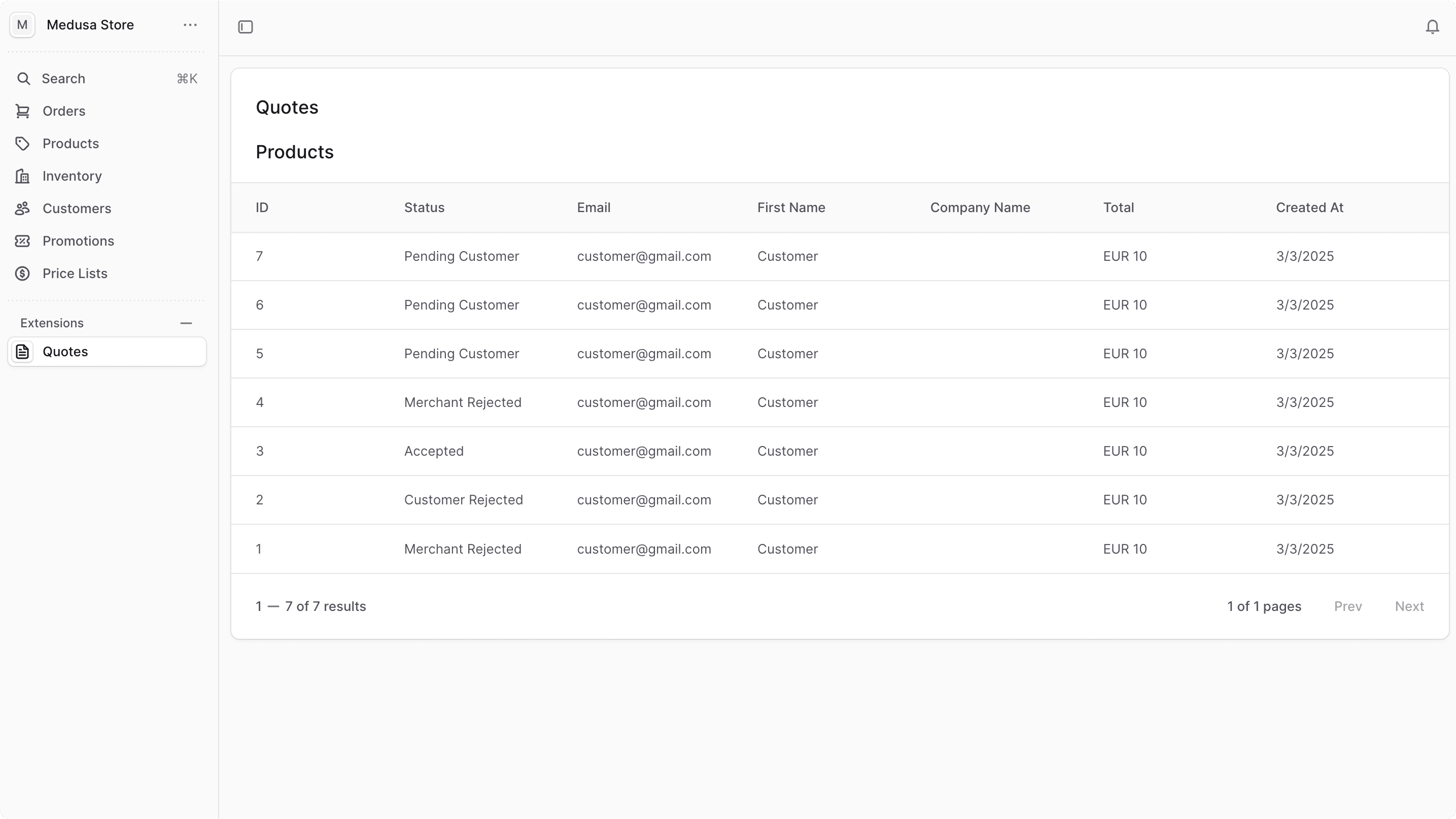Click the Medusa Store avatar
This screenshot has height=819, width=1456.
tap(22, 24)
